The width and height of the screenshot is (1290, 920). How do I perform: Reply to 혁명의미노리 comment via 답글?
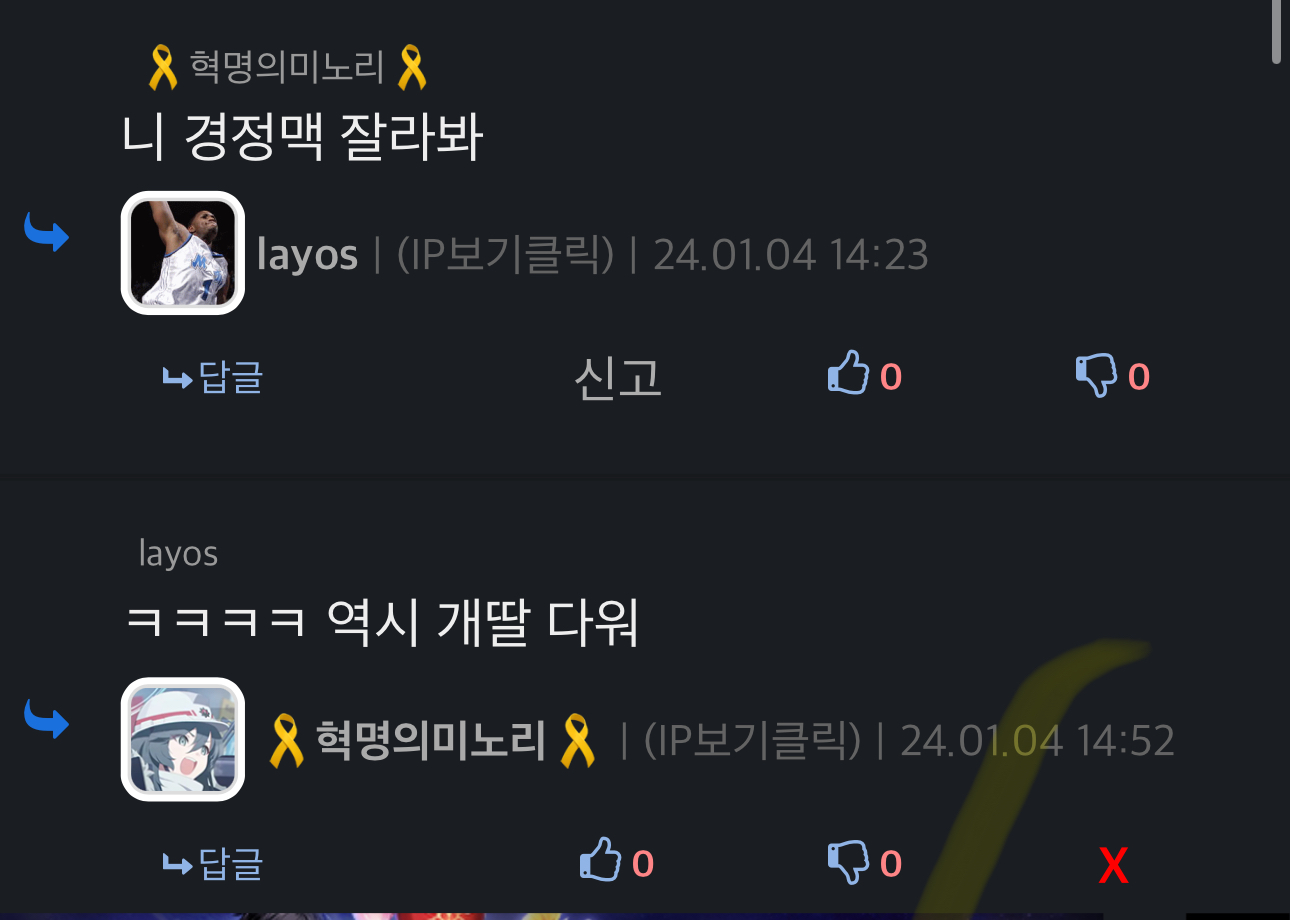click(x=213, y=863)
